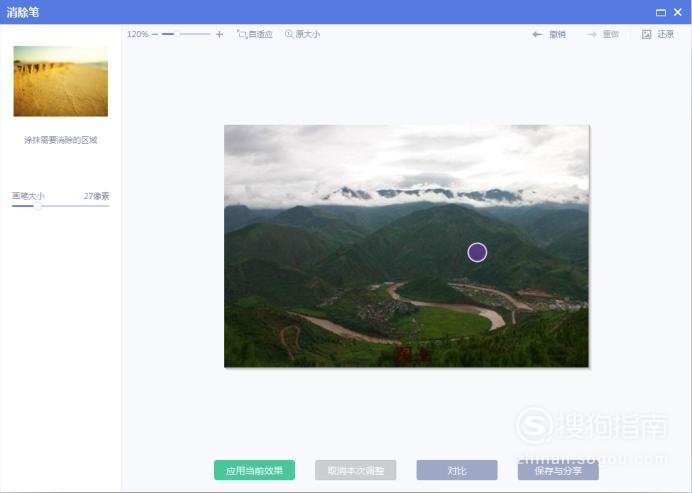Click the 画笔大小 brush size slider track
The width and height of the screenshot is (692, 493).
tap(60, 206)
